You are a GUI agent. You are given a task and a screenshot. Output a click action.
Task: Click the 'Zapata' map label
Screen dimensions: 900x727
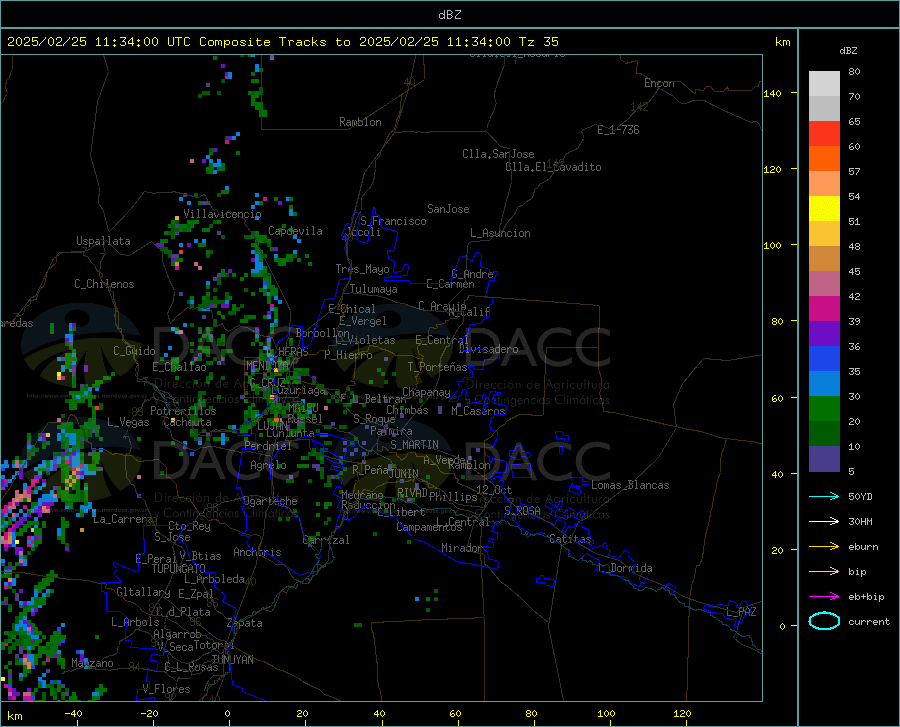pos(245,623)
